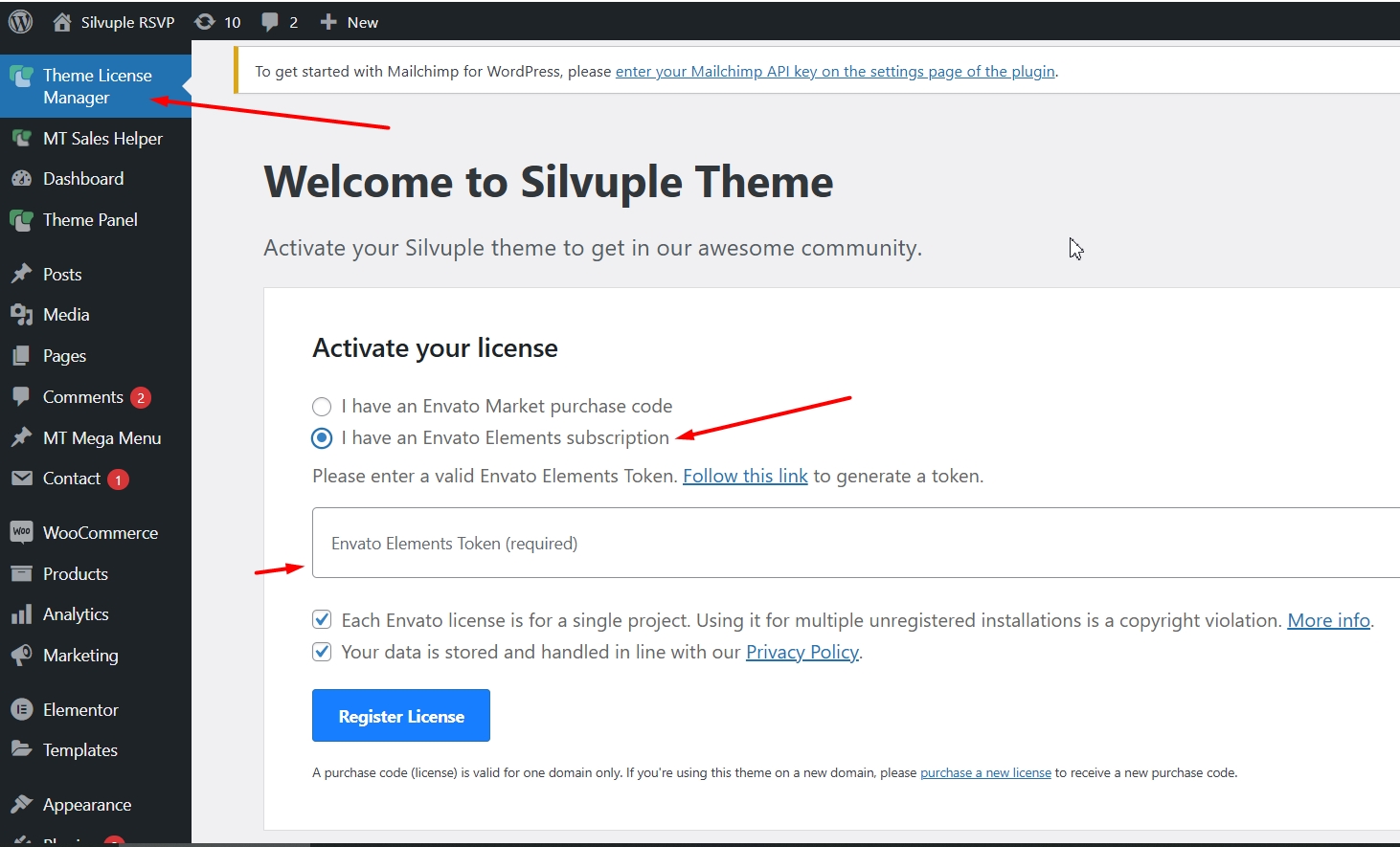
Task: Click the plus icon next to New
Action: click(x=328, y=22)
